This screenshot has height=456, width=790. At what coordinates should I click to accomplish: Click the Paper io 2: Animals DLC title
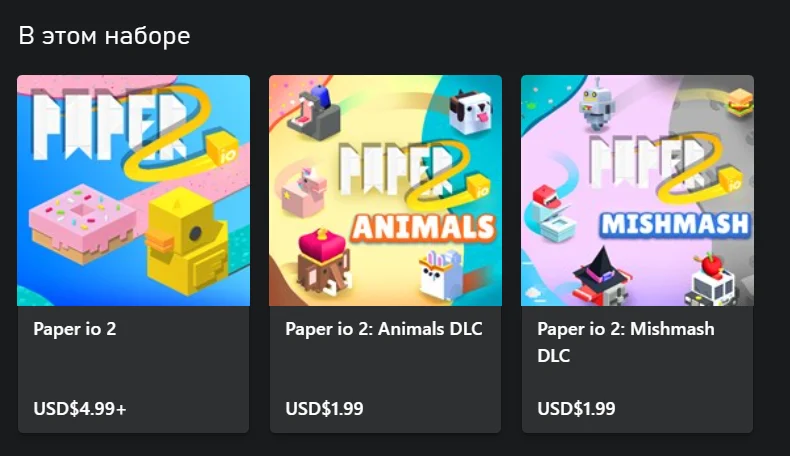[384, 329]
